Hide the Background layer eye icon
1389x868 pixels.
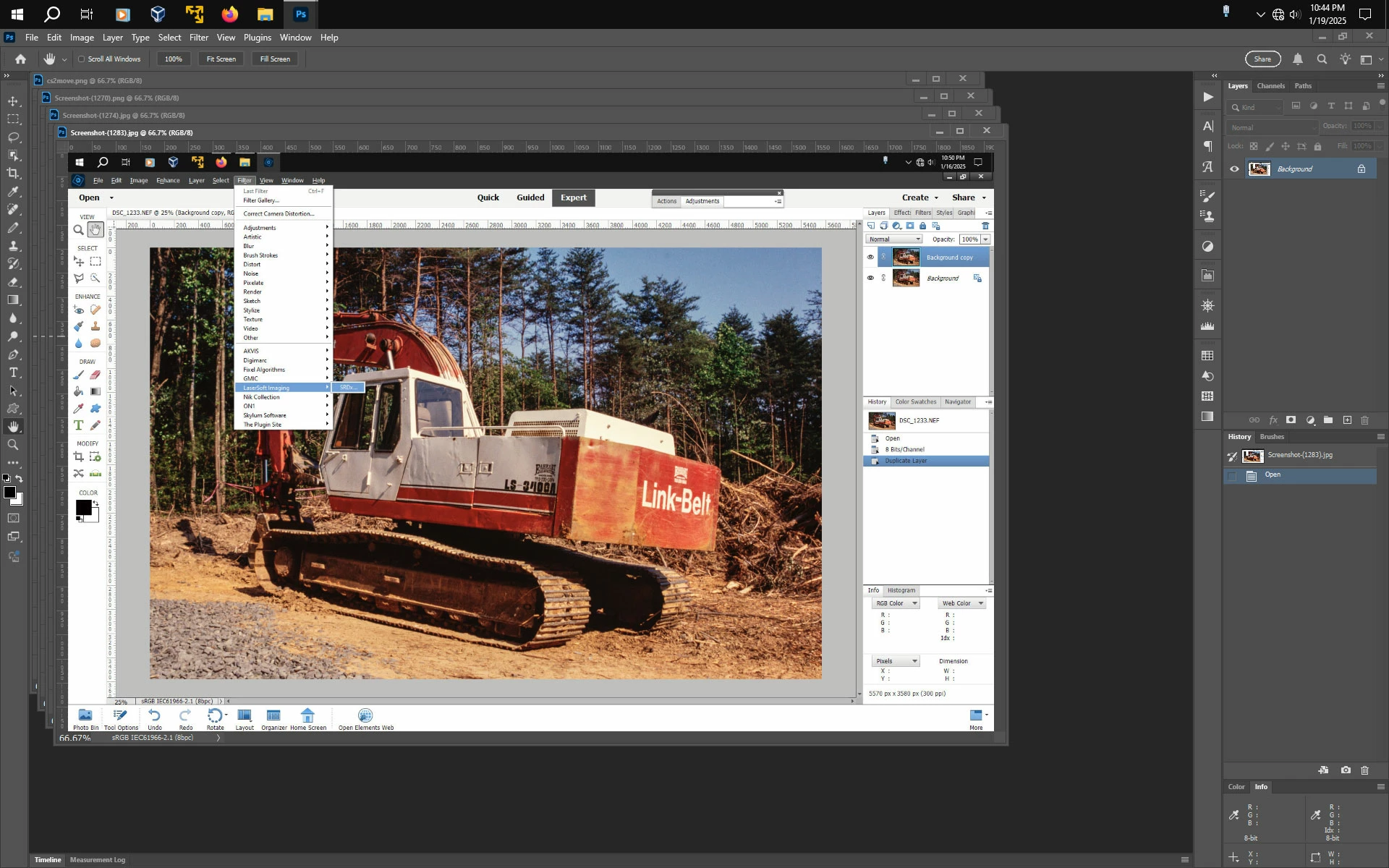pyautogui.click(x=1234, y=169)
